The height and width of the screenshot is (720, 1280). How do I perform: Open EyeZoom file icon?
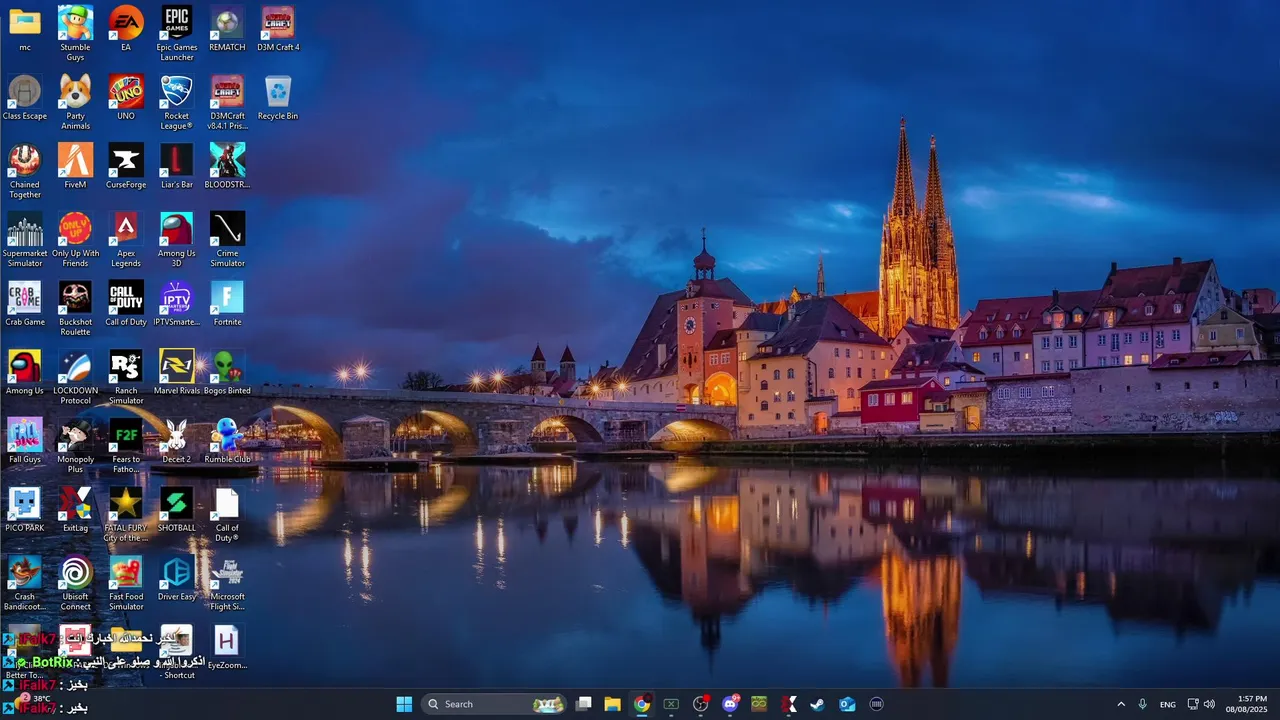point(227,648)
